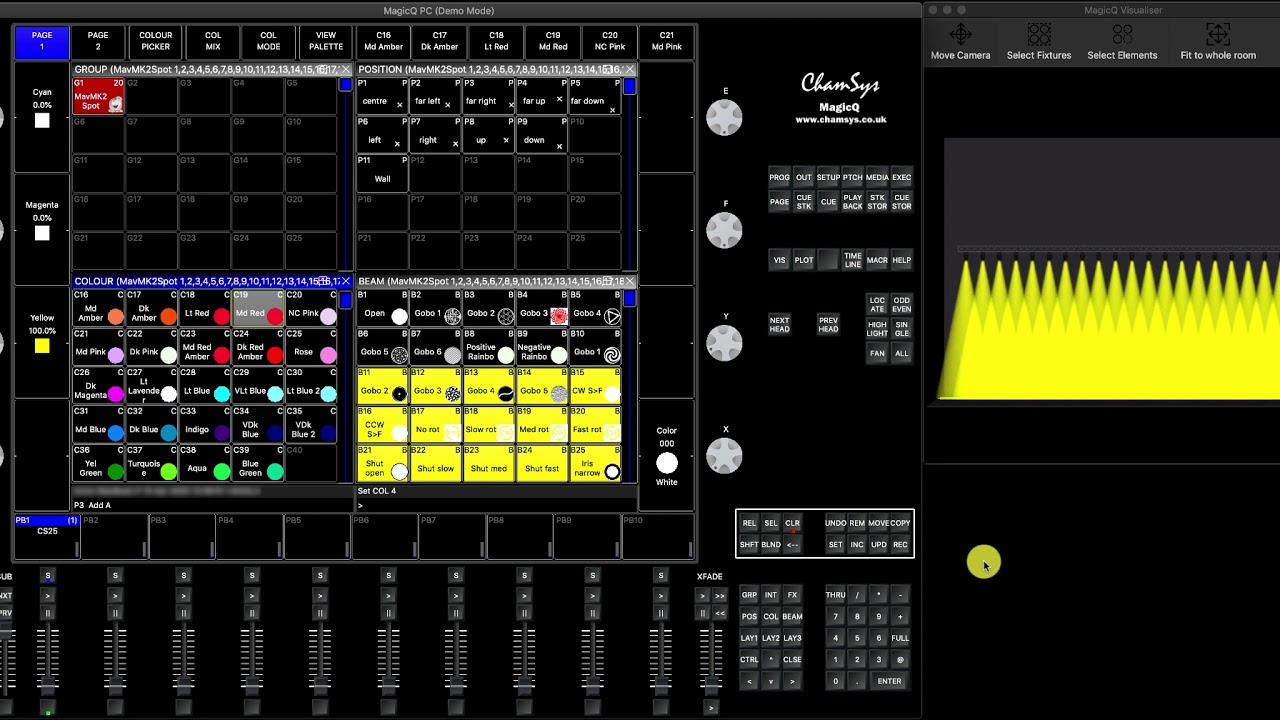Toggle the SHFT shift button

pos(749,545)
